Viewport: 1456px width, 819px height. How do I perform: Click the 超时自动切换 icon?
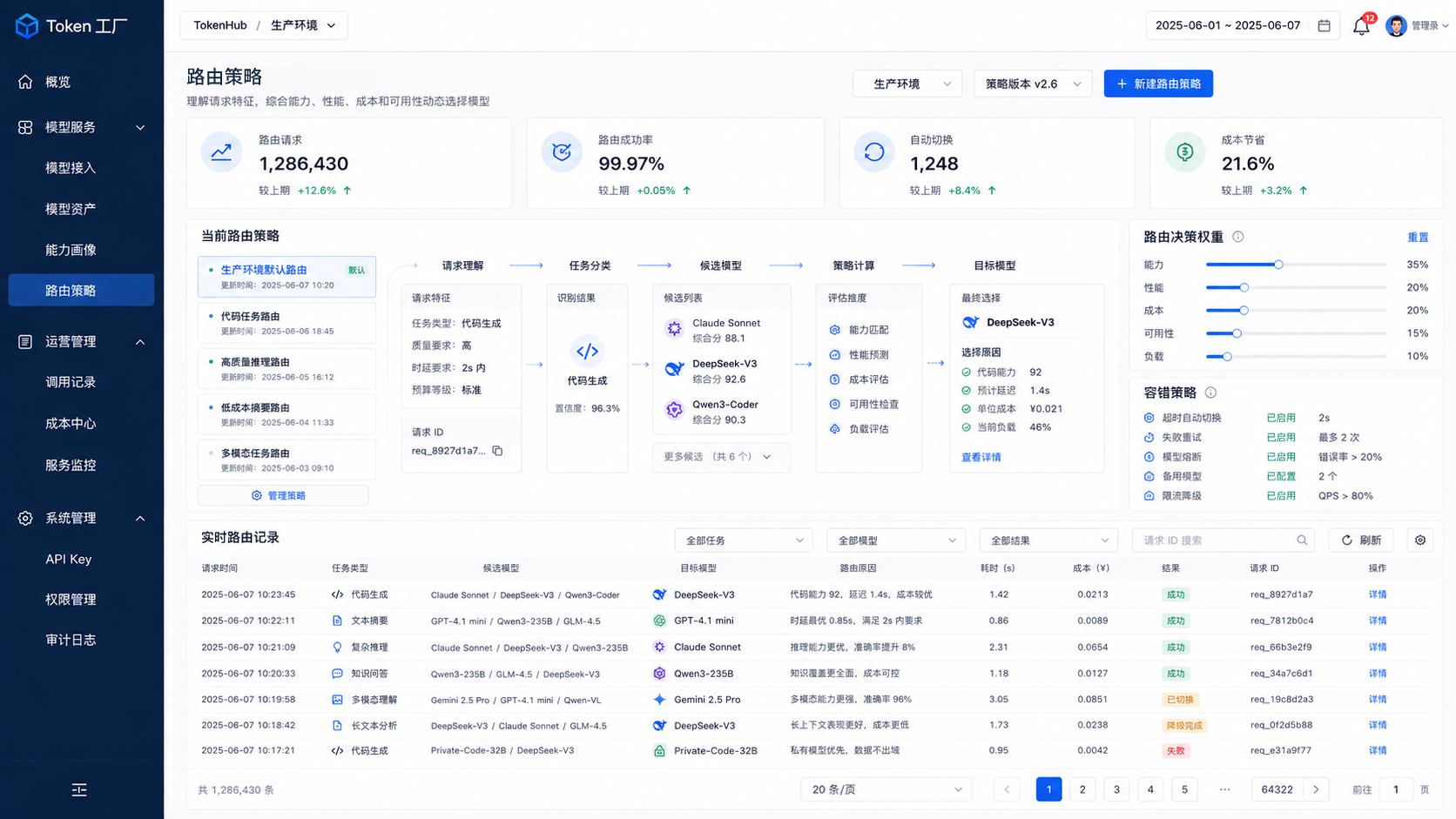[1149, 418]
